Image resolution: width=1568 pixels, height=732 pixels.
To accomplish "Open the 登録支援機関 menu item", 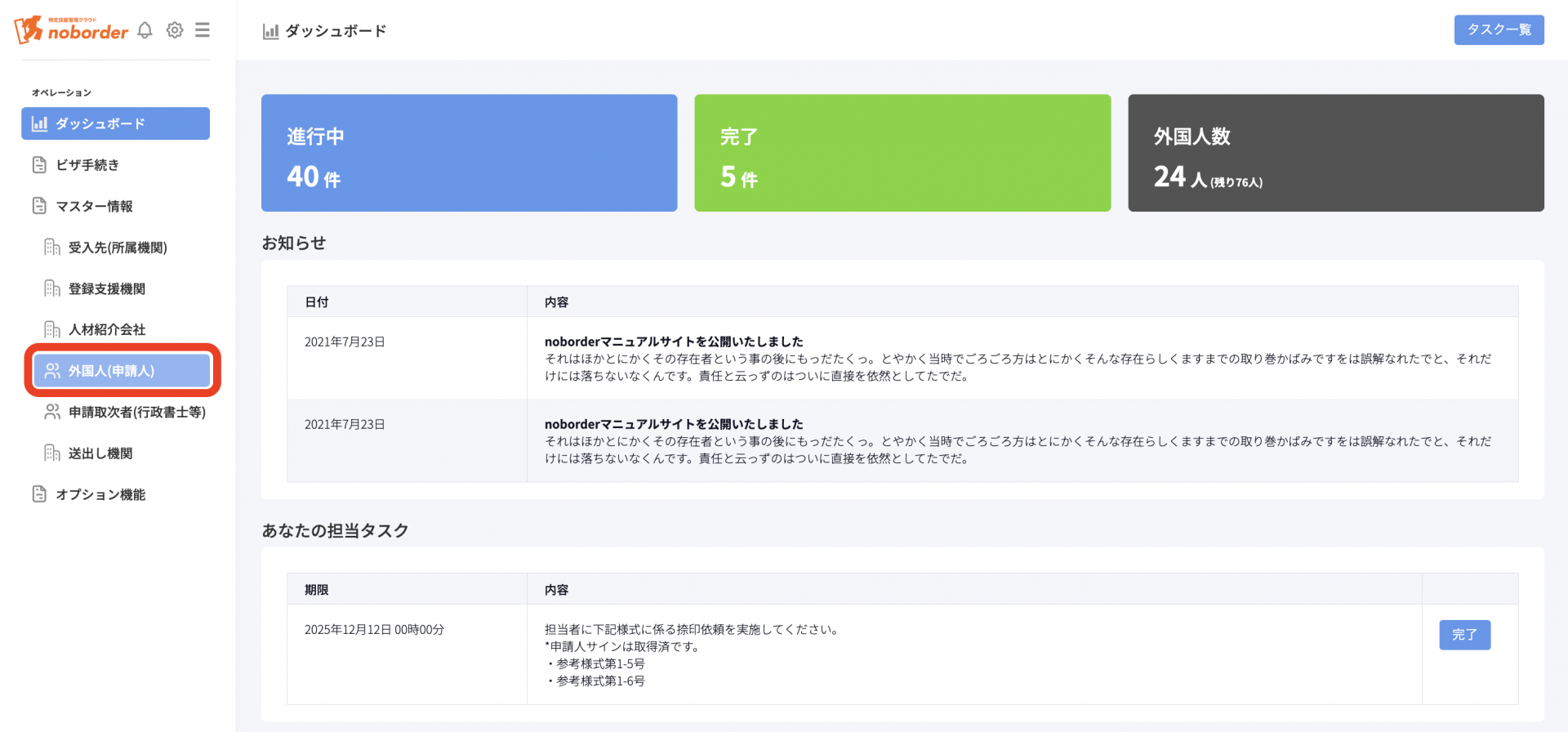I will [x=107, y=288].
